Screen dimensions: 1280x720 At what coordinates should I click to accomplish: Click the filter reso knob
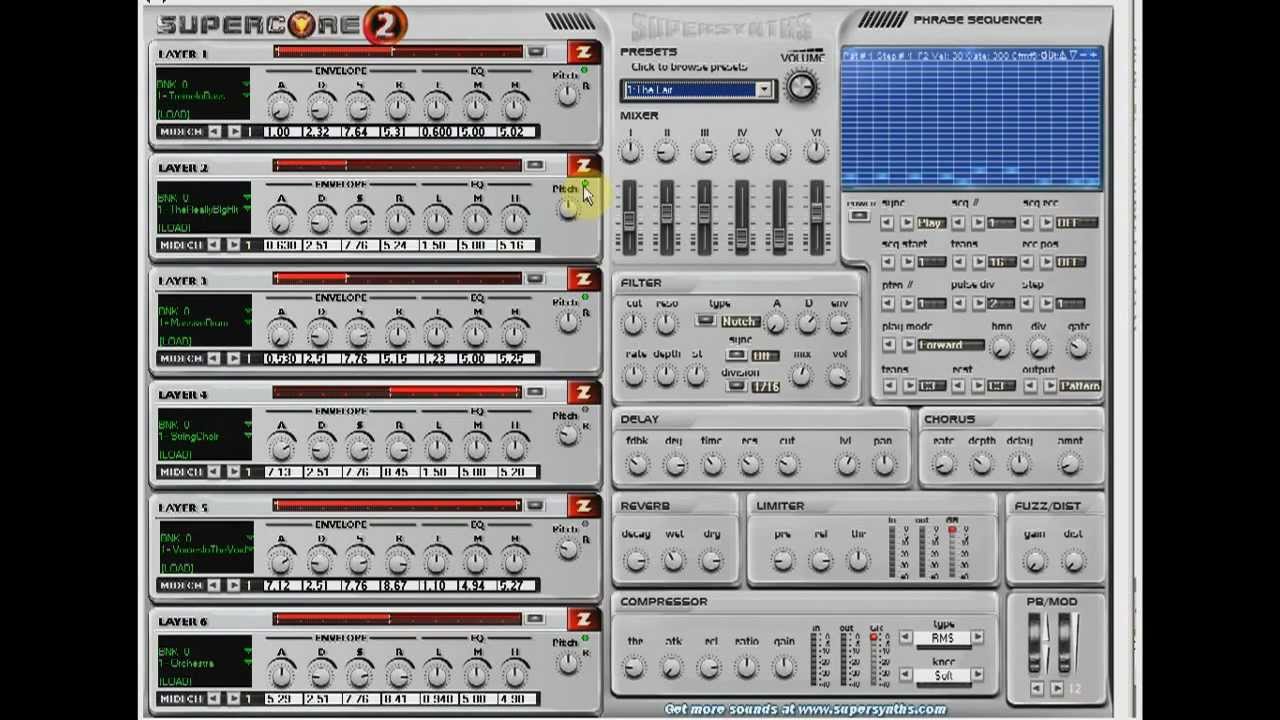pyautogui.click(x=666, y=322)
